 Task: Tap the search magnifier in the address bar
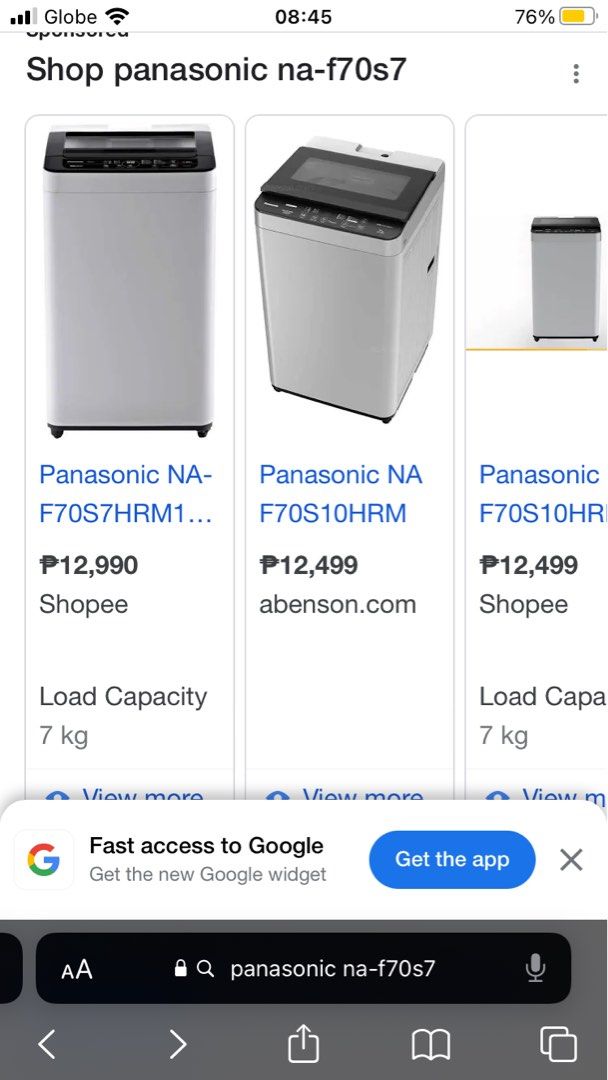[x=206, y=968]
